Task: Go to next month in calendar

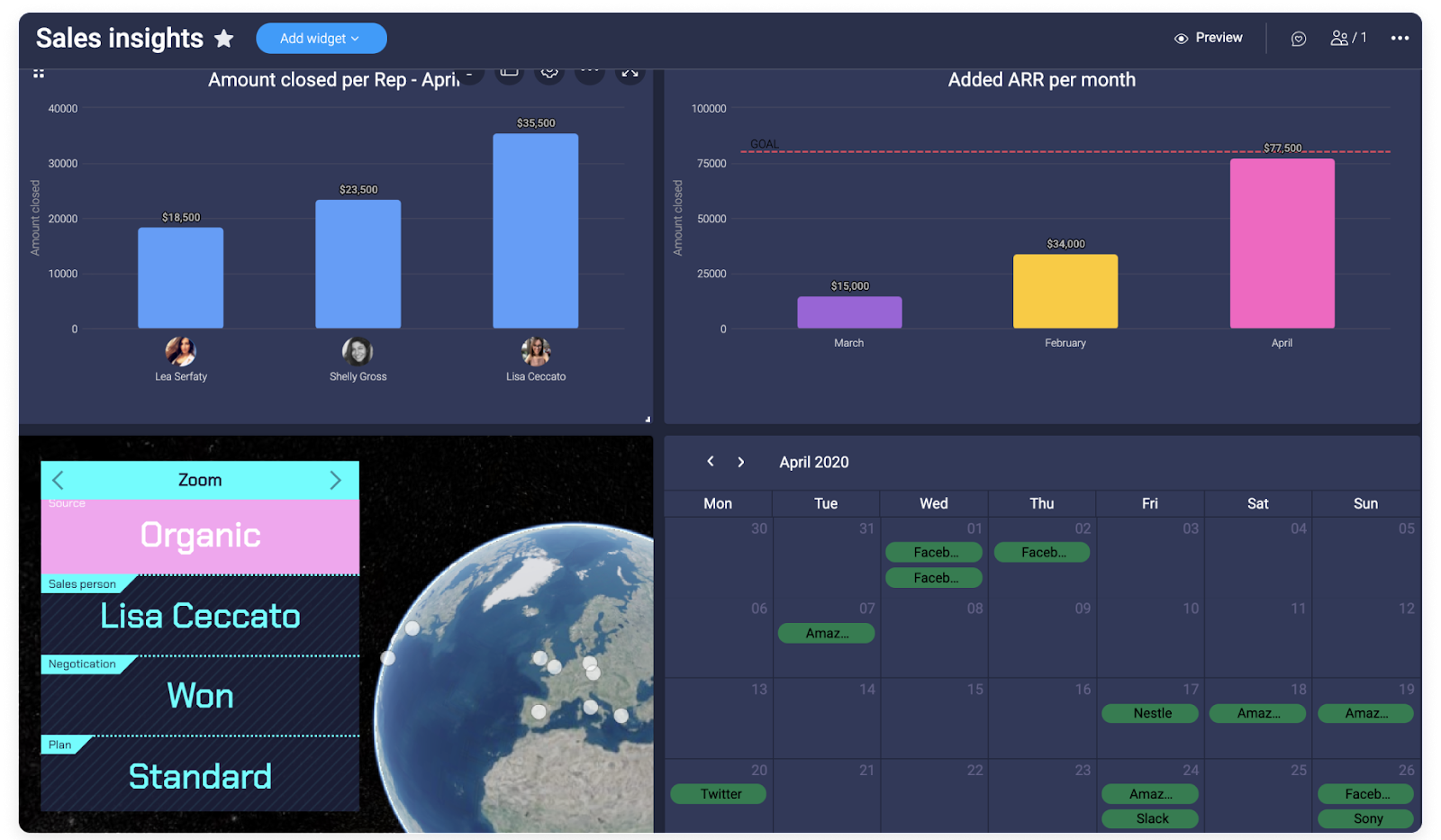Action: pyautogui.click(x=741, y=462)
